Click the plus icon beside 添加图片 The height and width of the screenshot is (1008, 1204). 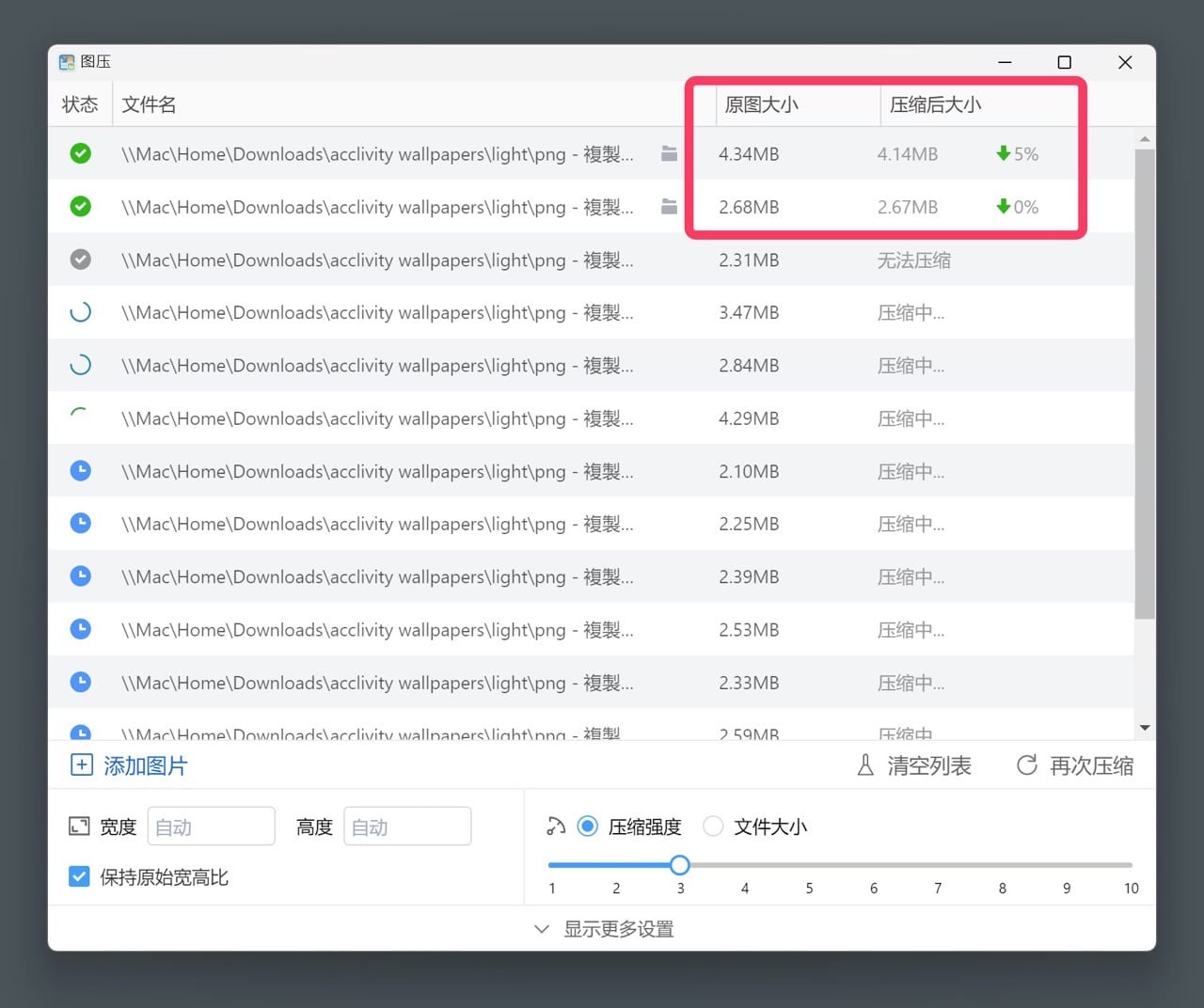coord(82,765)
